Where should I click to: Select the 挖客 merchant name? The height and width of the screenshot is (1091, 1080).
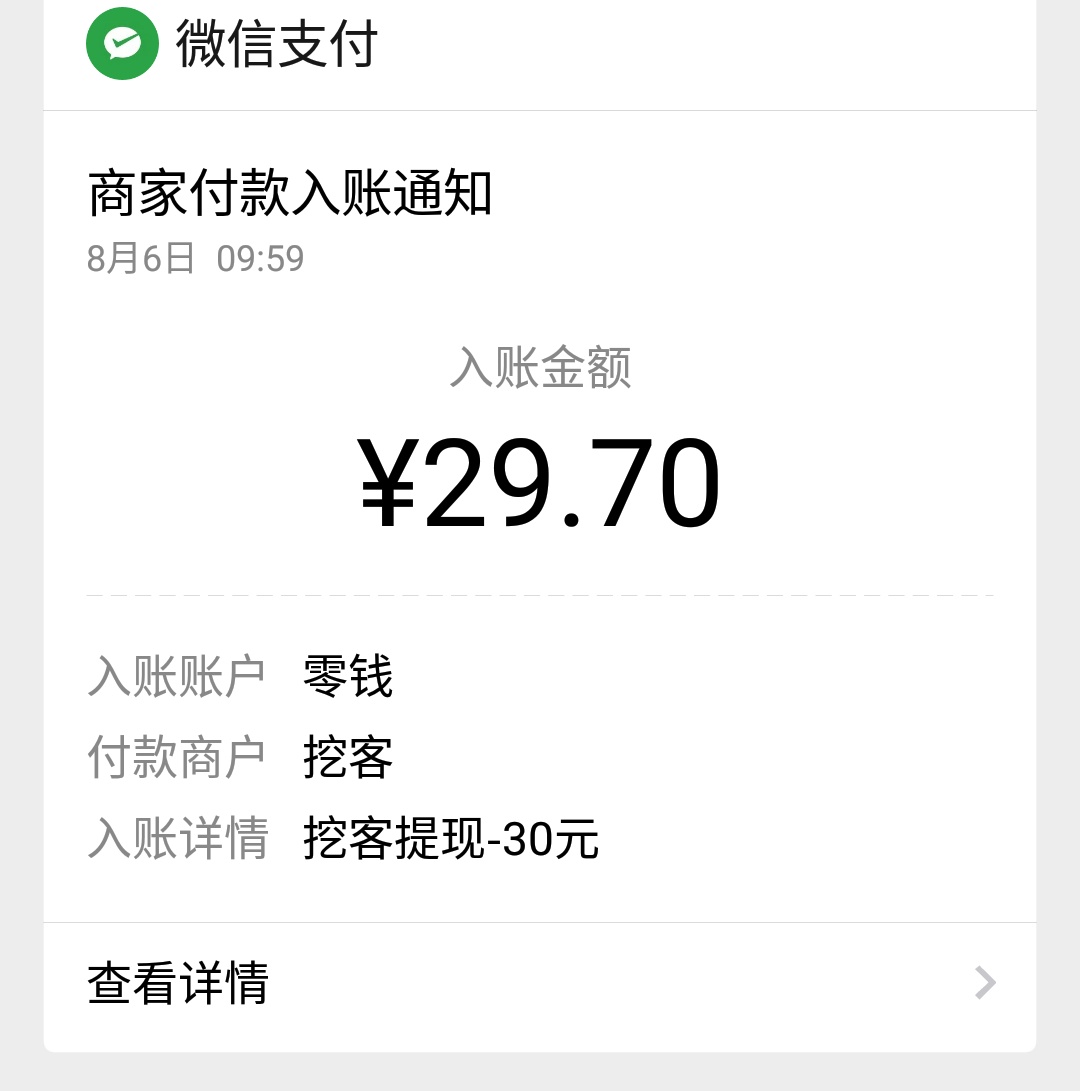pyautogui.click(x=348, y=757)
